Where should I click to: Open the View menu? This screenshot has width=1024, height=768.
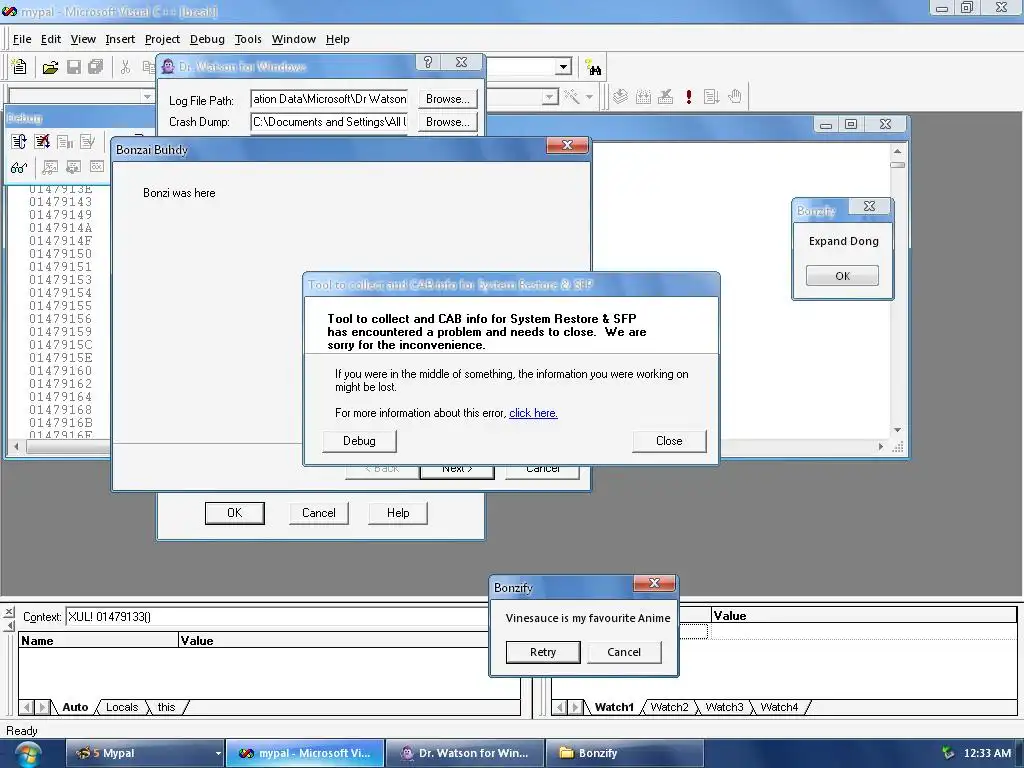[83, 39]
